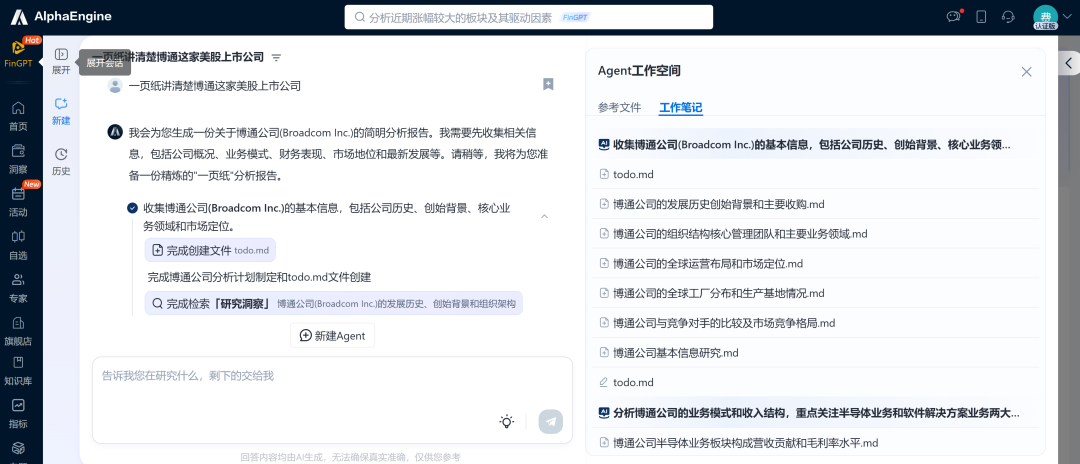The height and width of the screenshot is (464, 1080).
Task: Collapse the right-edge panel arrow
Action: point(1068,63)
